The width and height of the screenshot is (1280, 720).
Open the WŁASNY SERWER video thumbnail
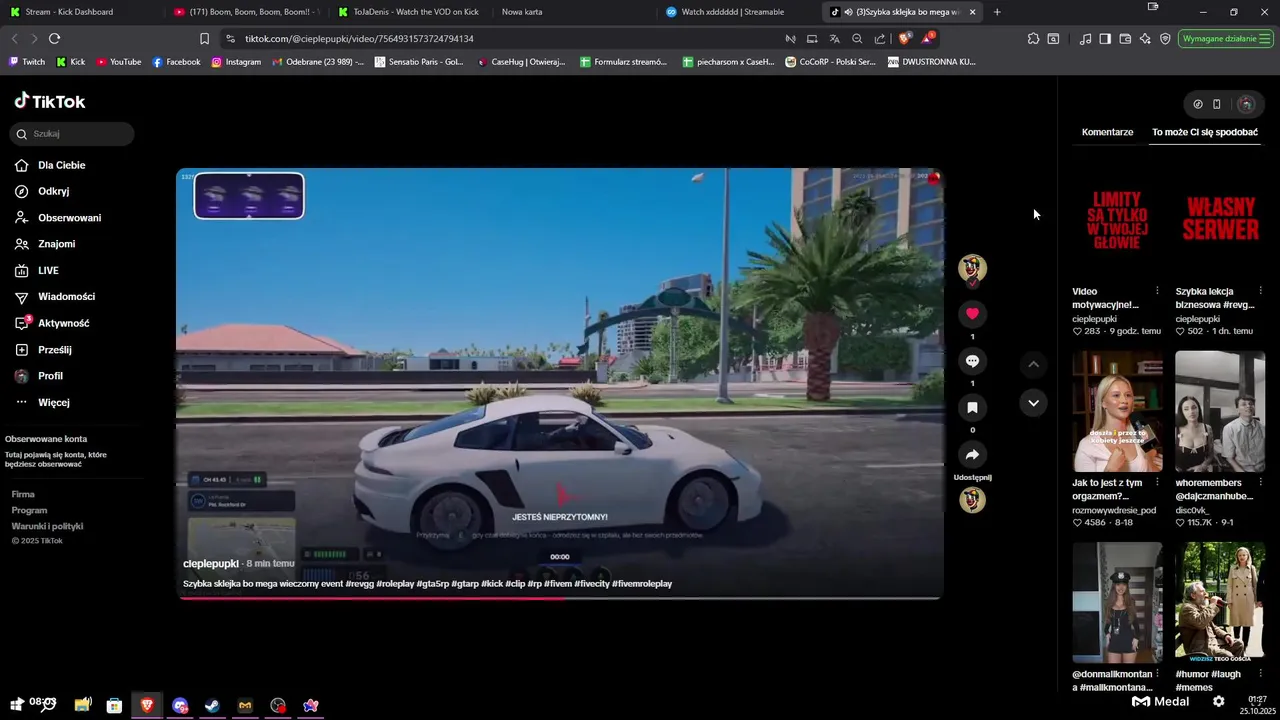coord(1220,220)
